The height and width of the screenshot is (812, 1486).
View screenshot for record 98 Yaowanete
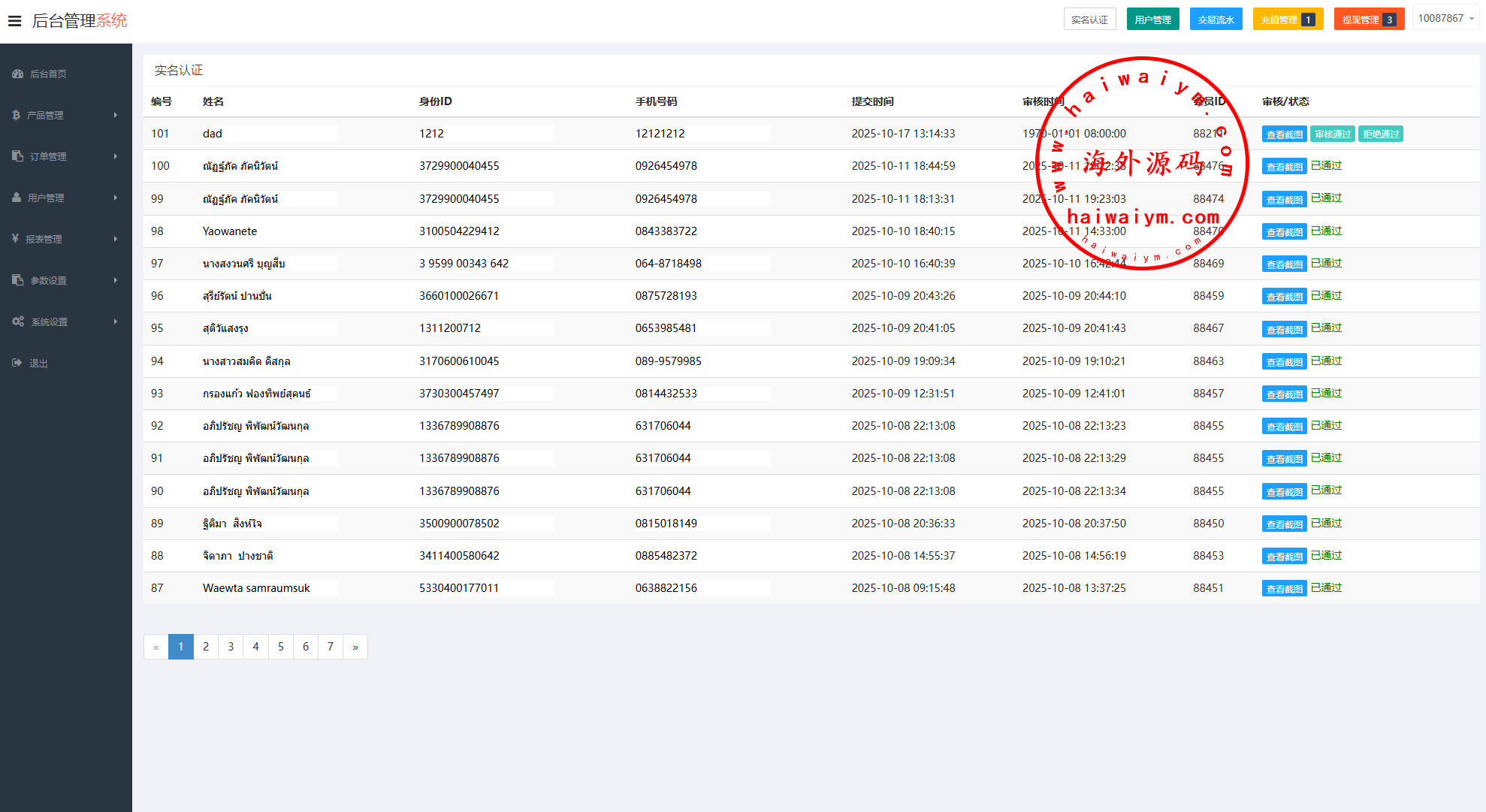click(1284, 232)
